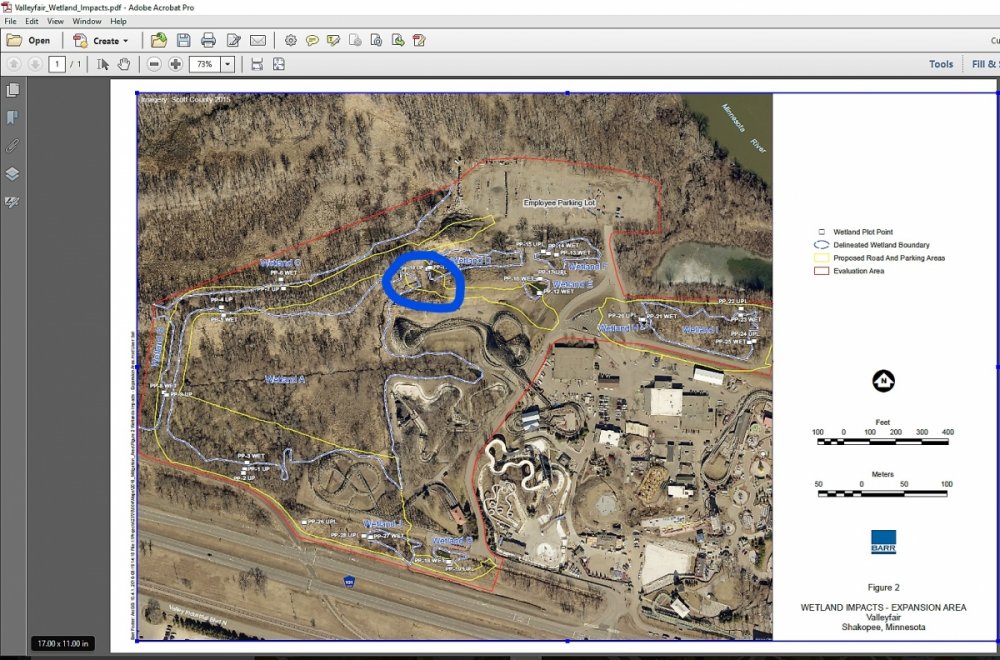
Task: Open the Bookmarks panel in sidebar
Action: tap(13, 117)
